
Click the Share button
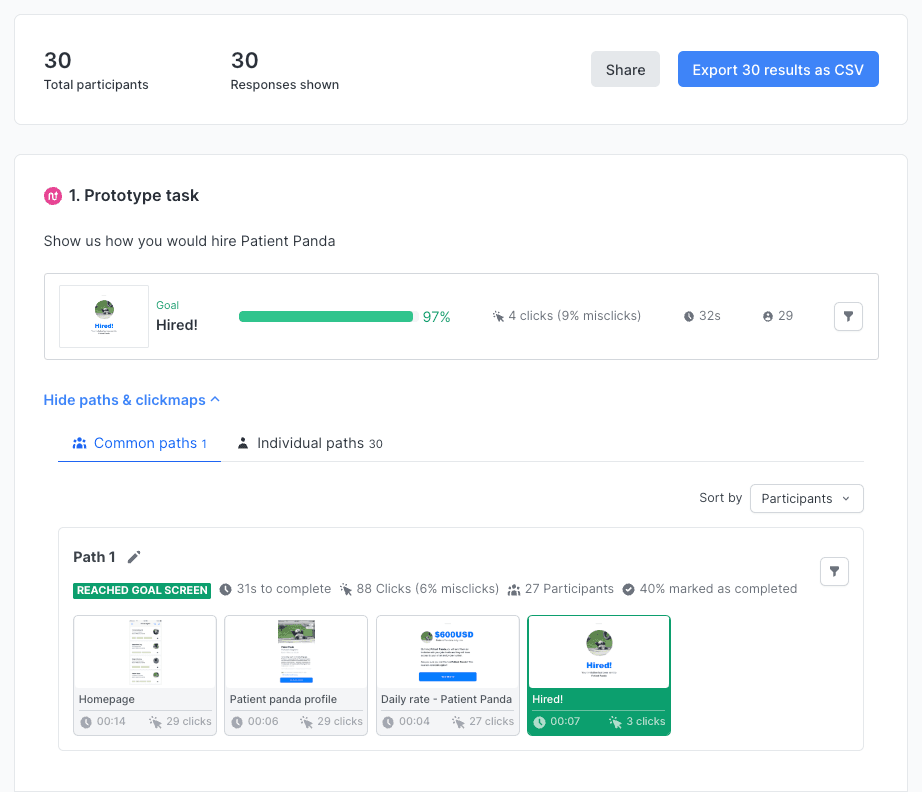click(x=625, y=69)
